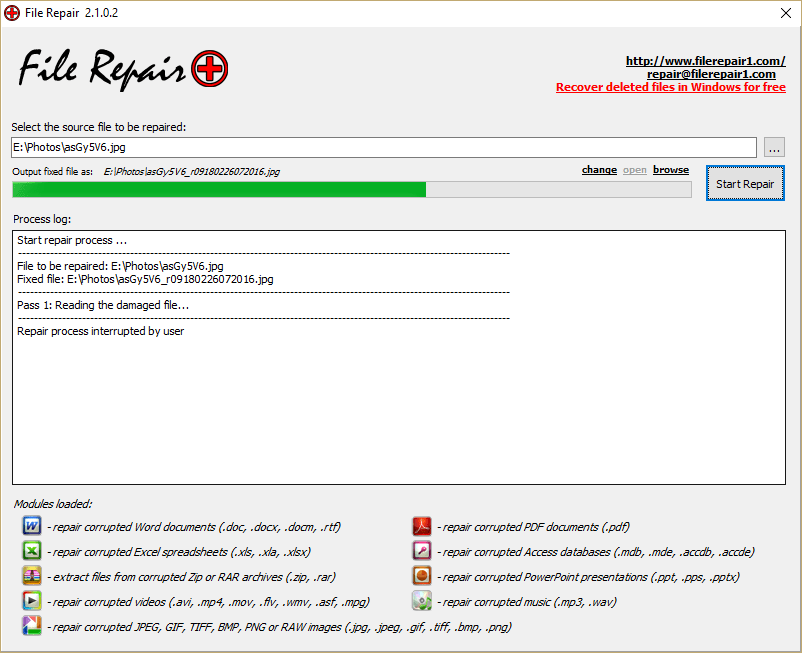Click the Access databases module icon
This screenshot has width=802, height=653.
[422, 551]
